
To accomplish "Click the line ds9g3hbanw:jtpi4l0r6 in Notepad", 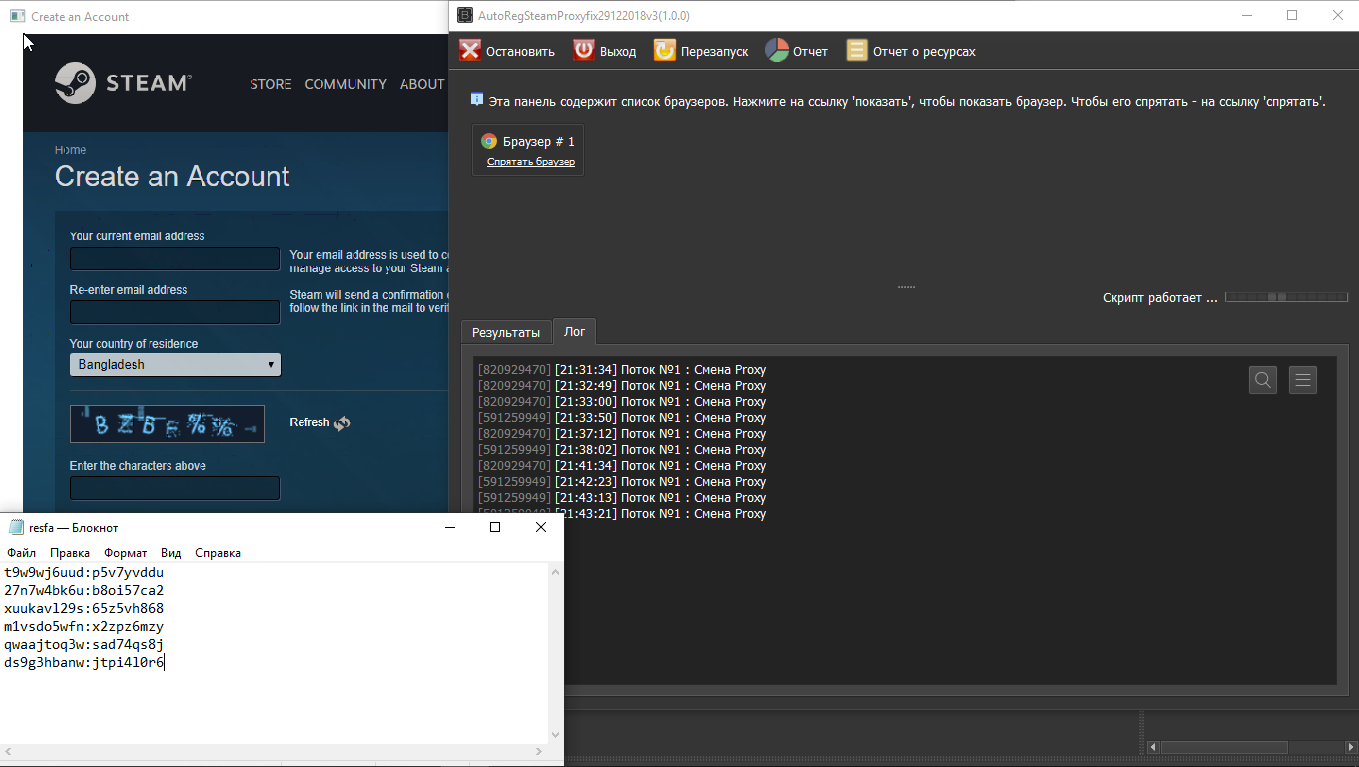I will 84,662.
